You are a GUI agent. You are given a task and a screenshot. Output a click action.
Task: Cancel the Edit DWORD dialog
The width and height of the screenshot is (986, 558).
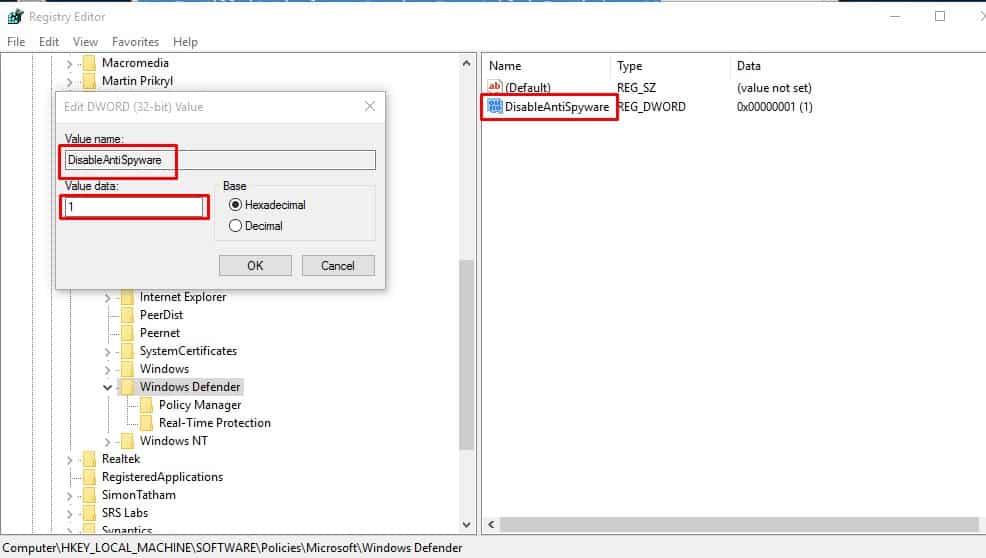pos(338,265)
